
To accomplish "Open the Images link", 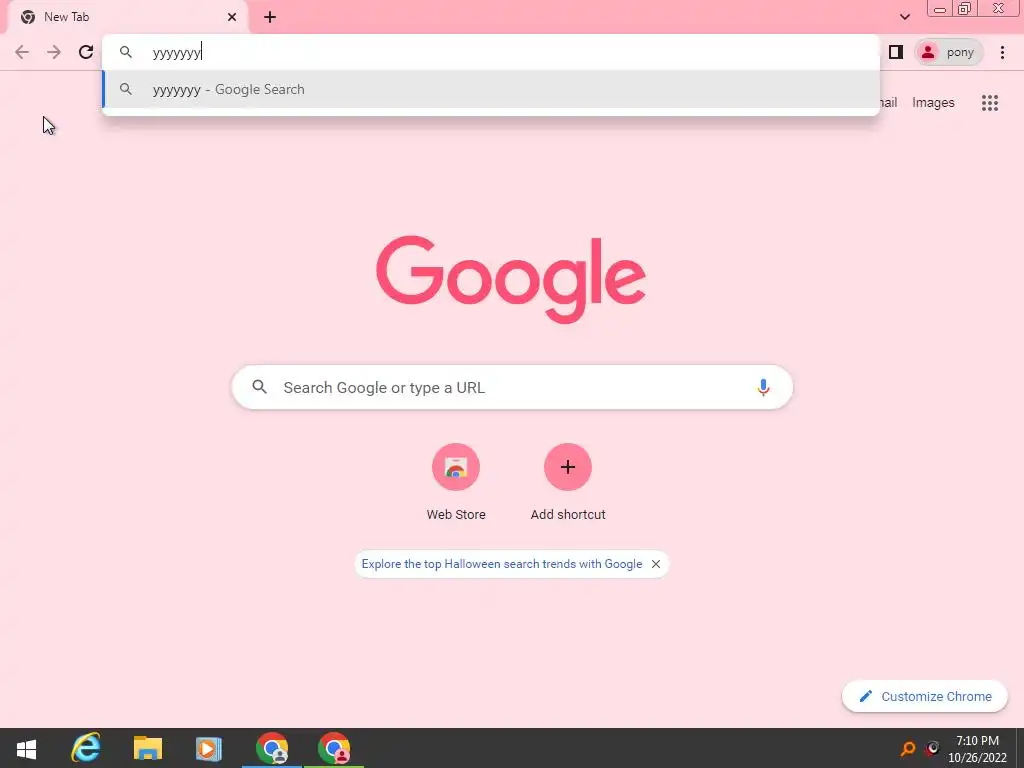I will [x=933, y=103].
